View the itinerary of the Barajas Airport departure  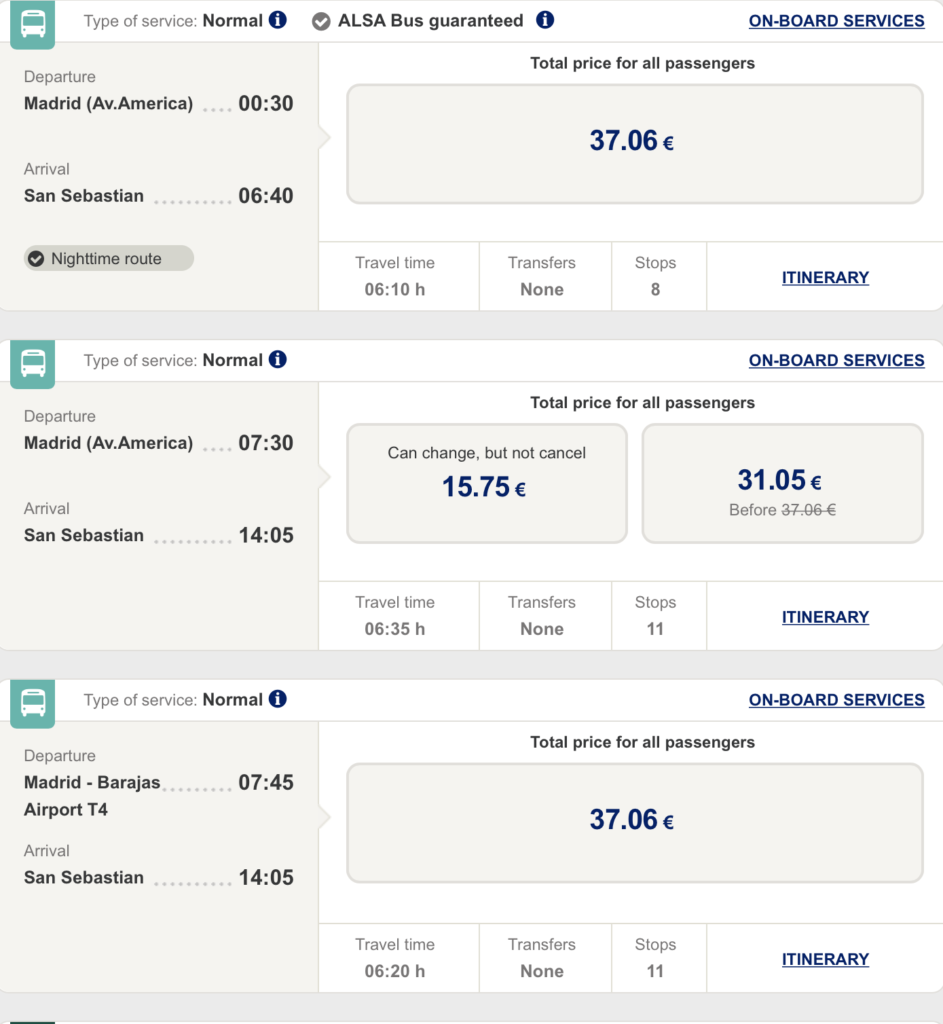tap(825, 959)
